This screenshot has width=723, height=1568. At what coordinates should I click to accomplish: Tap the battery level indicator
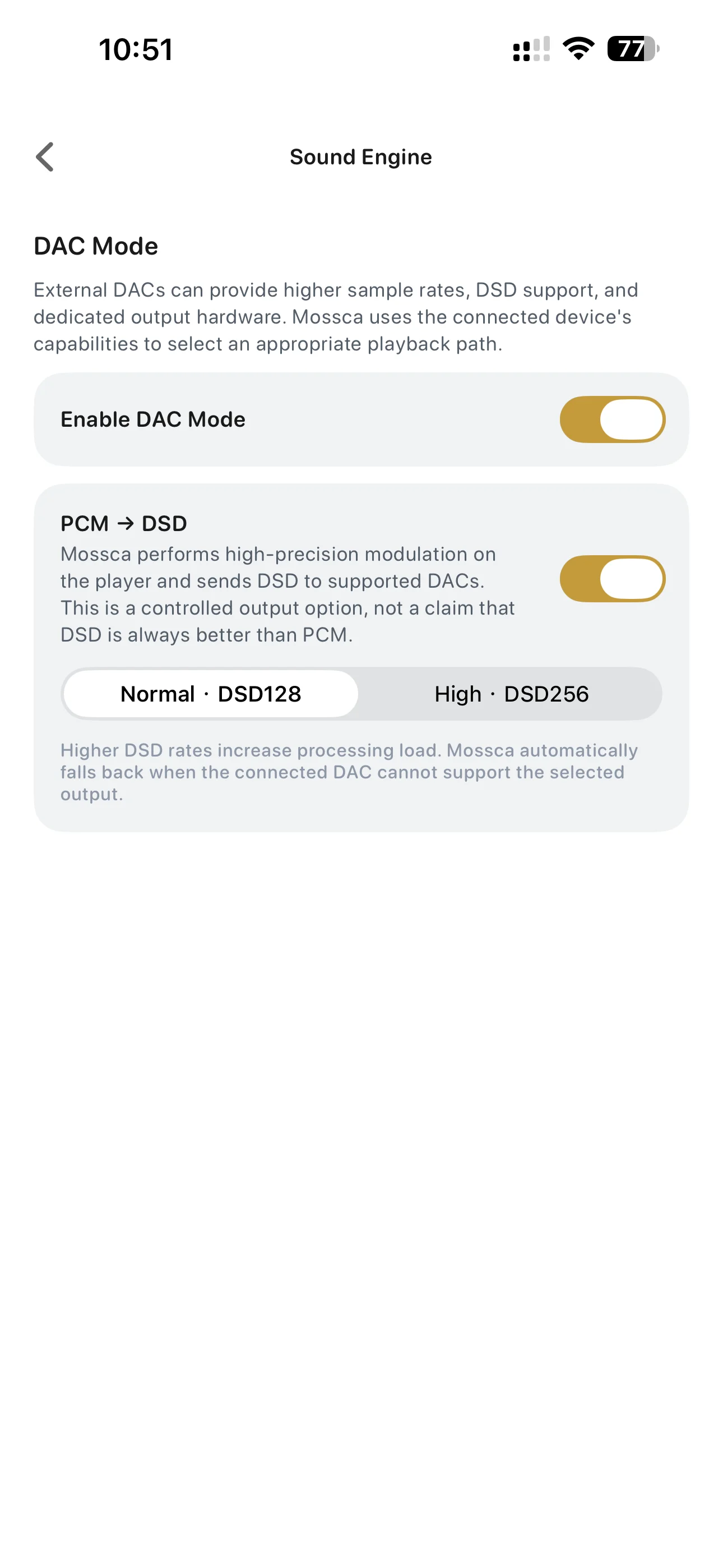click(633, 49)
